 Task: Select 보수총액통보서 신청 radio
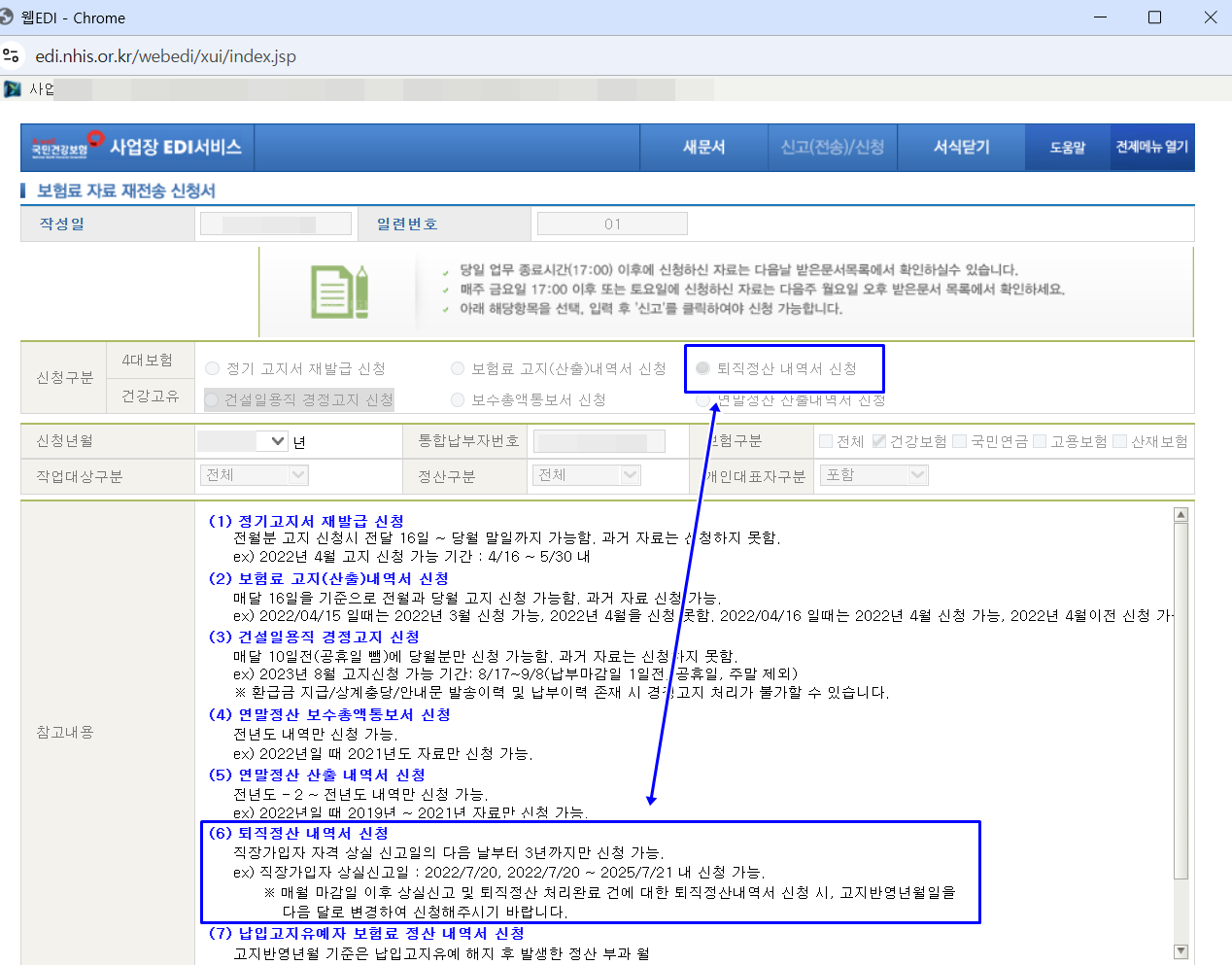[x=458, y=399]
